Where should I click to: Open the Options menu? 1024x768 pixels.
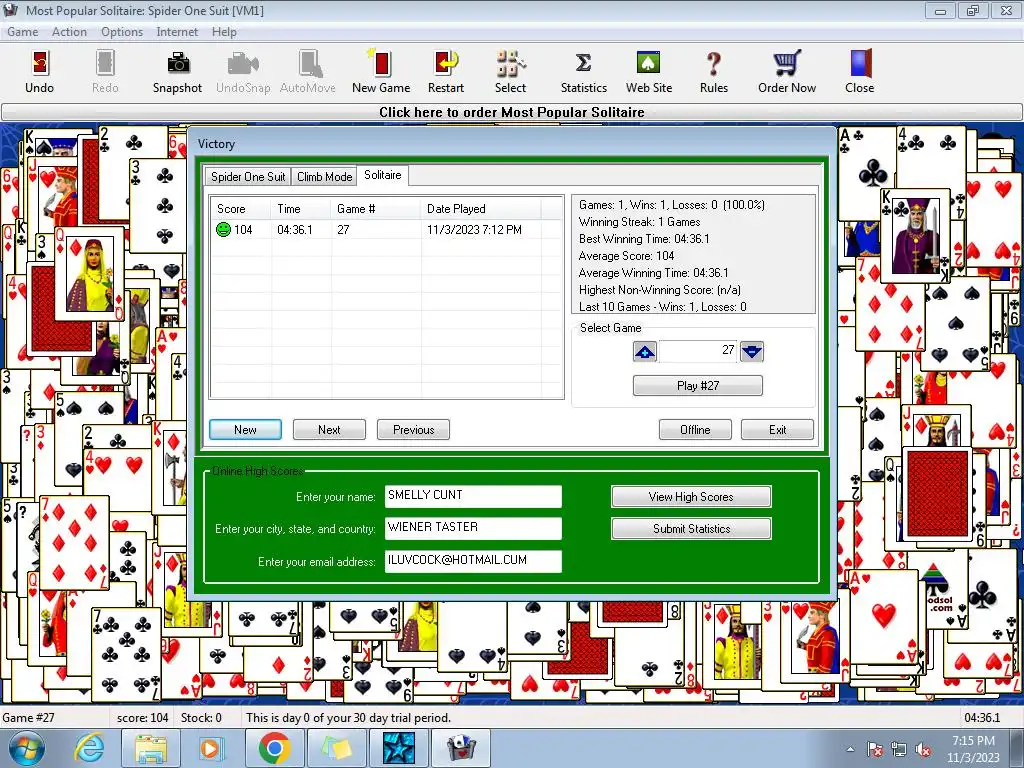tap(122, 32)
